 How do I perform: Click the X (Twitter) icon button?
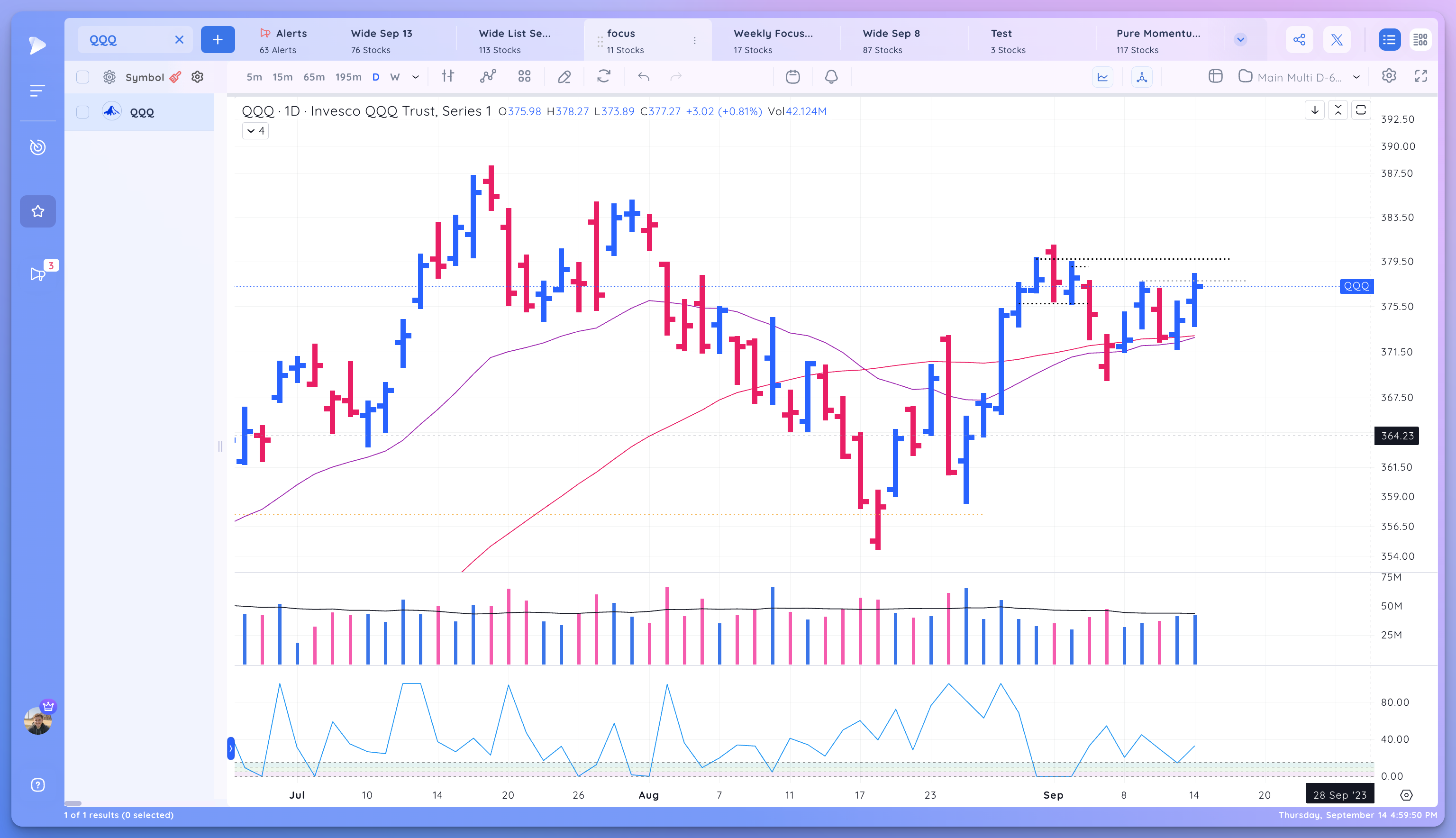[x=1336, y=40]
